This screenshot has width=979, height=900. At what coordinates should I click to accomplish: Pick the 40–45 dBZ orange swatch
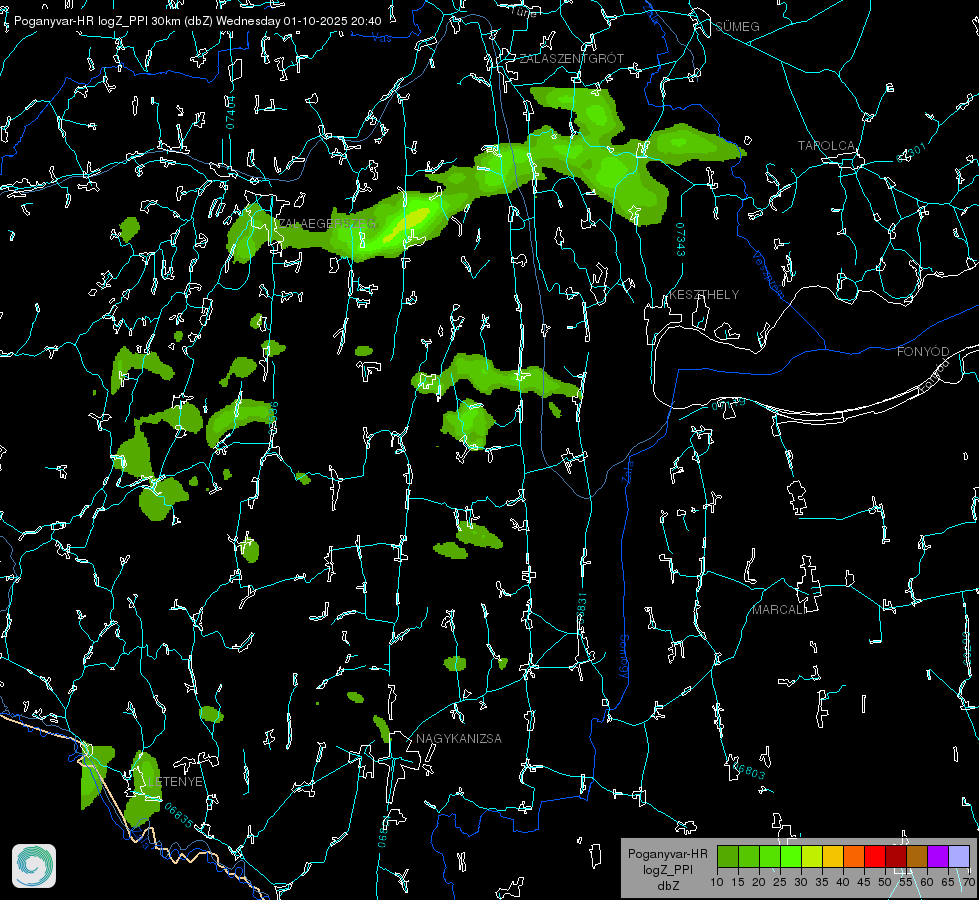854,856
